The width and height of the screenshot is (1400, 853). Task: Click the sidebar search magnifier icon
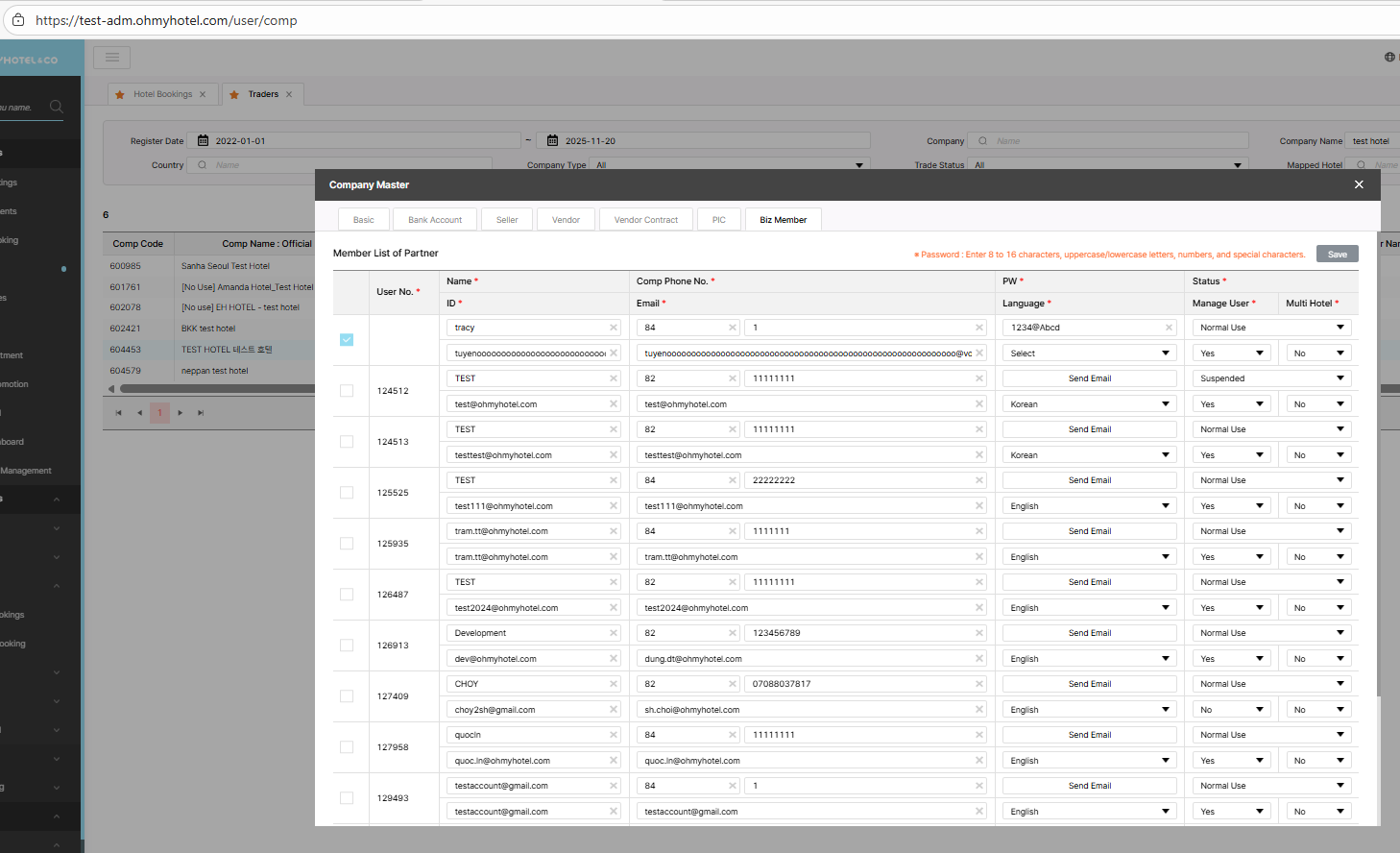click(57, 107)
